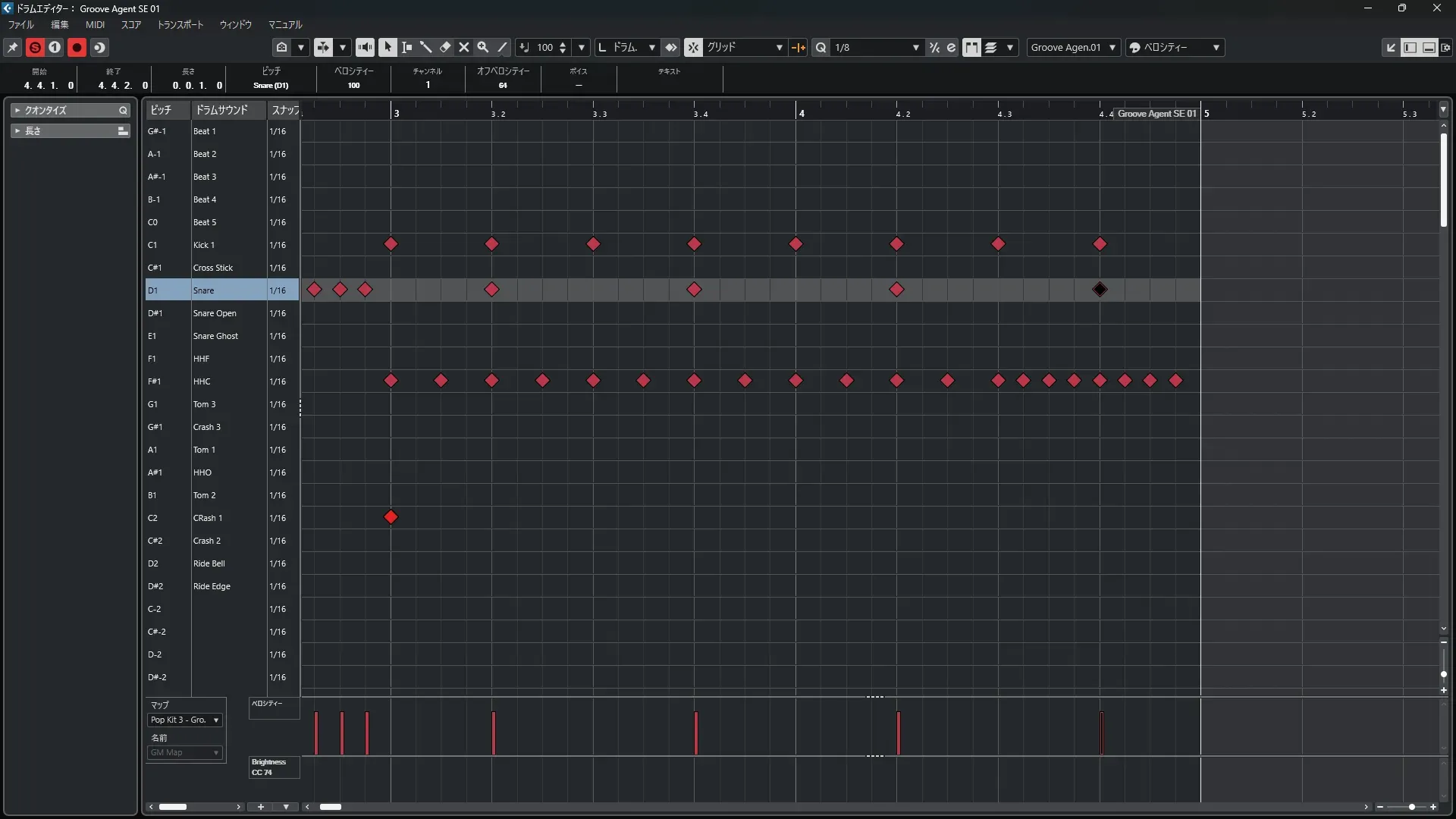Select the Line draw tool
This screenshot has height=819, width=1456.
point(502,47)
